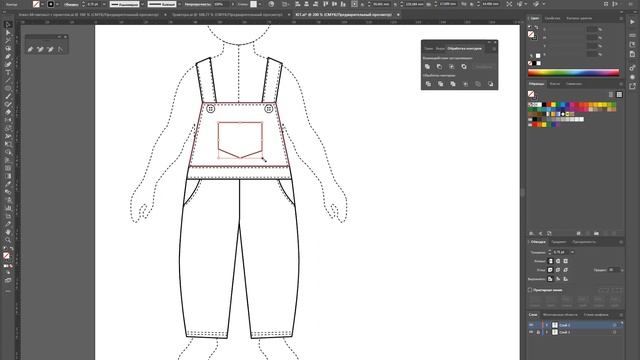This screenshot has height=360, width=640.
Task: Select the None swatch in Color panel
Action: tap(530, 63)
